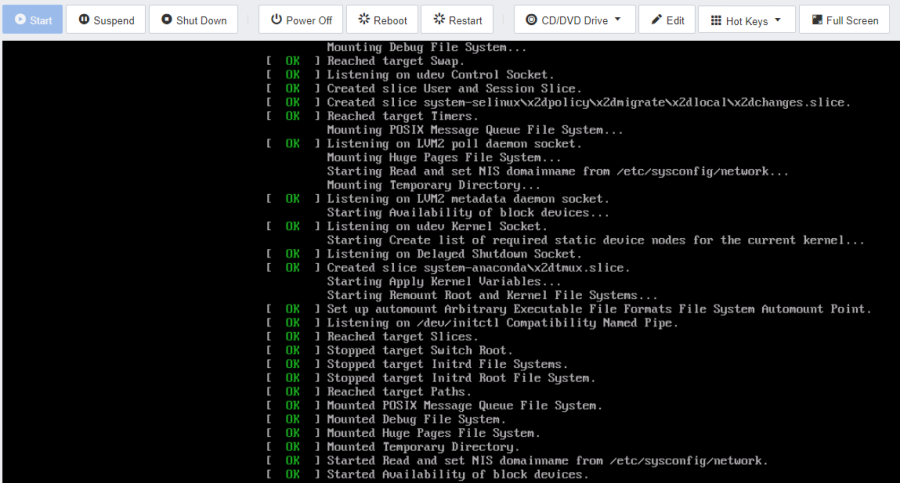Screen dimensions: 900x483
Task: Click the Shut Down stop icon
Action: pos(166,20)
